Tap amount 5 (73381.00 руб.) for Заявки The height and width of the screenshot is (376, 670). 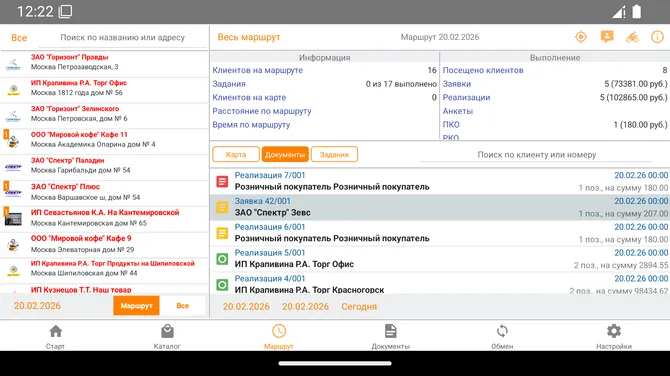click(636, 84)
